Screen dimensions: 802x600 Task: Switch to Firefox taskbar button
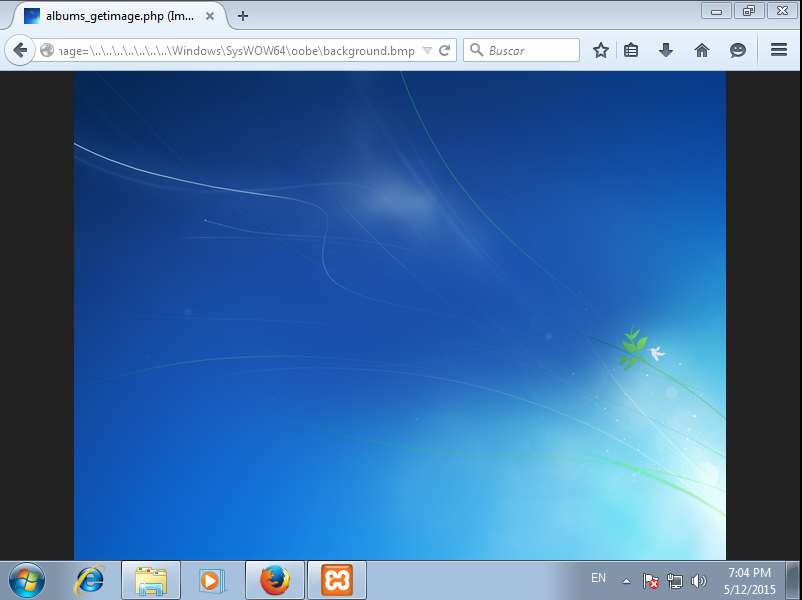click(x=275, y=580)
